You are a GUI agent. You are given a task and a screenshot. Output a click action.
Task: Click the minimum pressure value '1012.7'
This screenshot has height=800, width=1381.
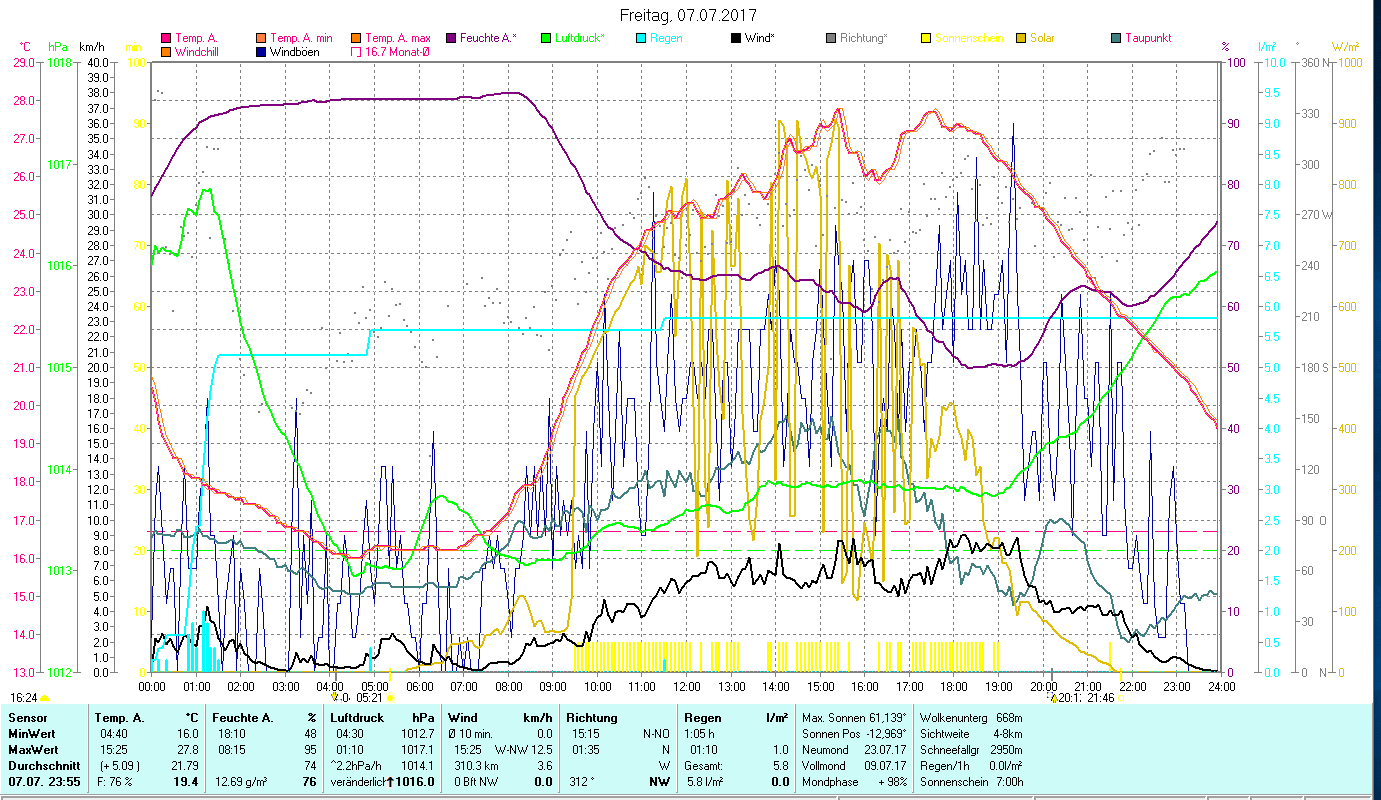416,734
